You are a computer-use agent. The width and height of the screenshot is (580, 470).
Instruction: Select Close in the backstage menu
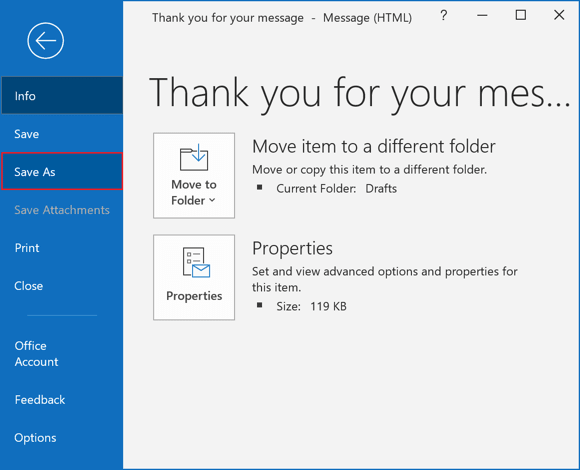tap(62, 286)
